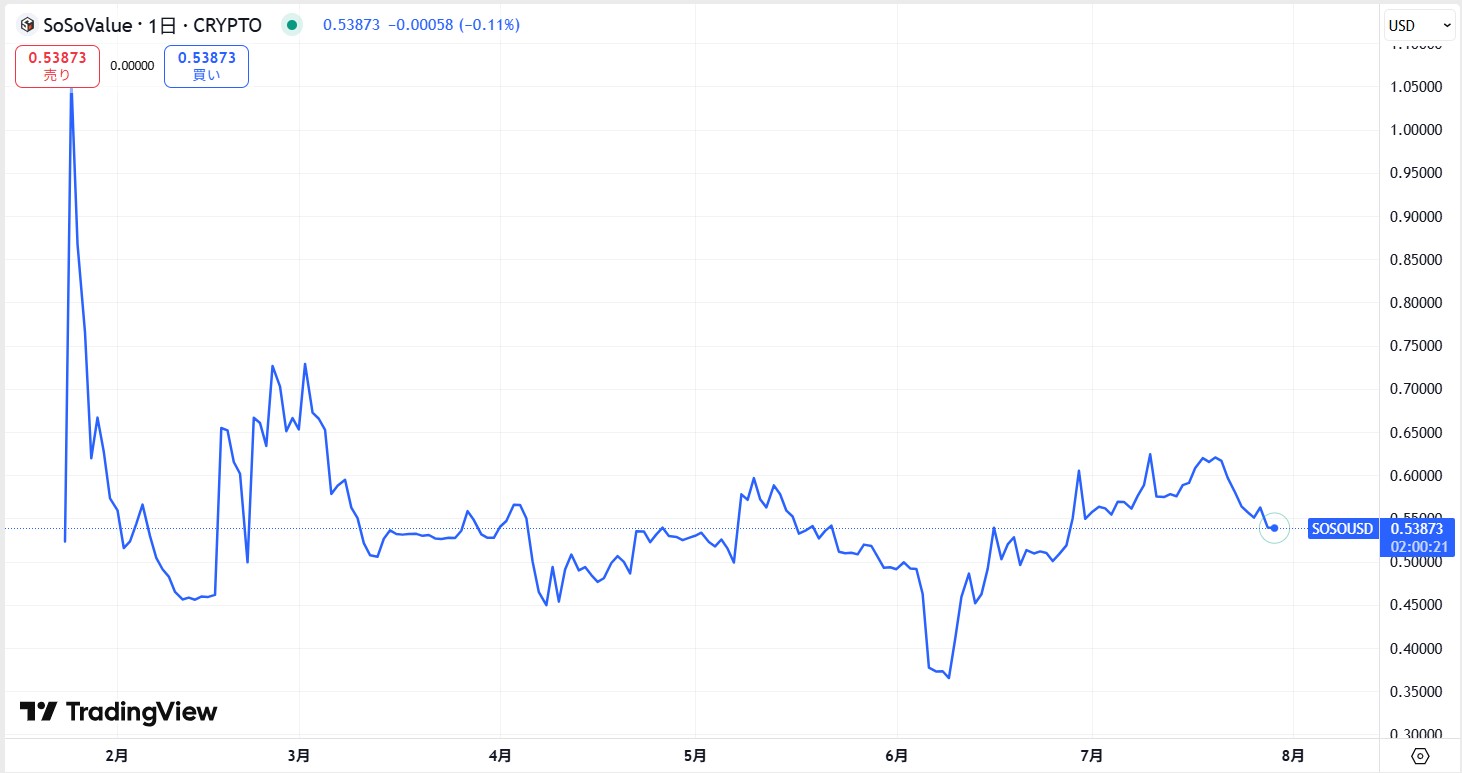
Task: Click the last price marker dot
Action: pos(1274,528)
